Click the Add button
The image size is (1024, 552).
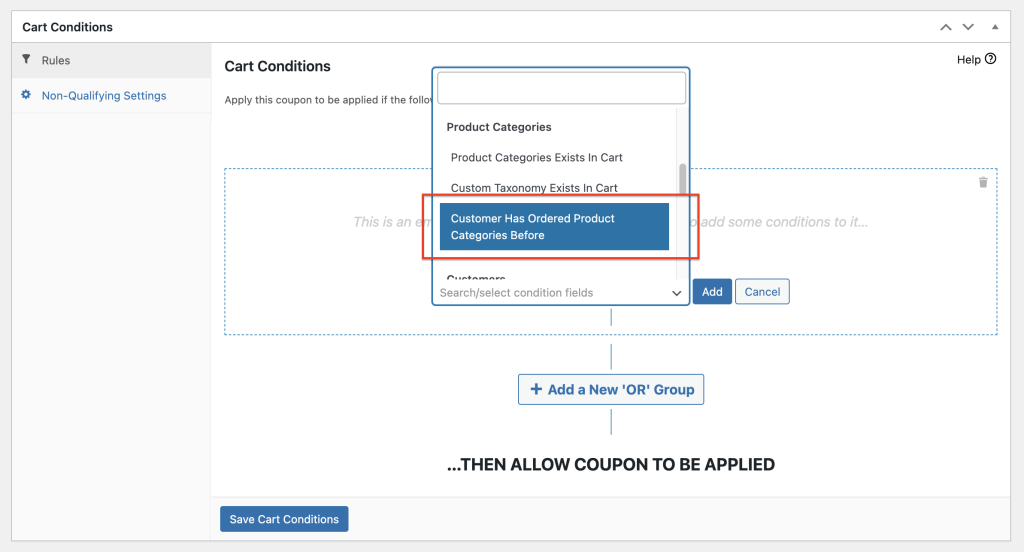click(x=712, y=292)
